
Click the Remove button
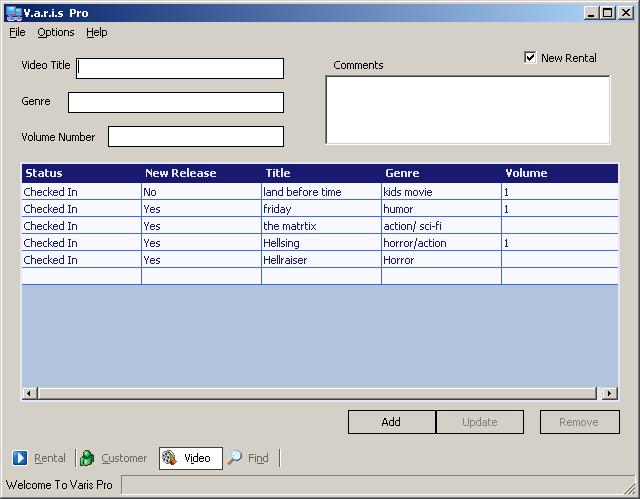click(578, 422)
